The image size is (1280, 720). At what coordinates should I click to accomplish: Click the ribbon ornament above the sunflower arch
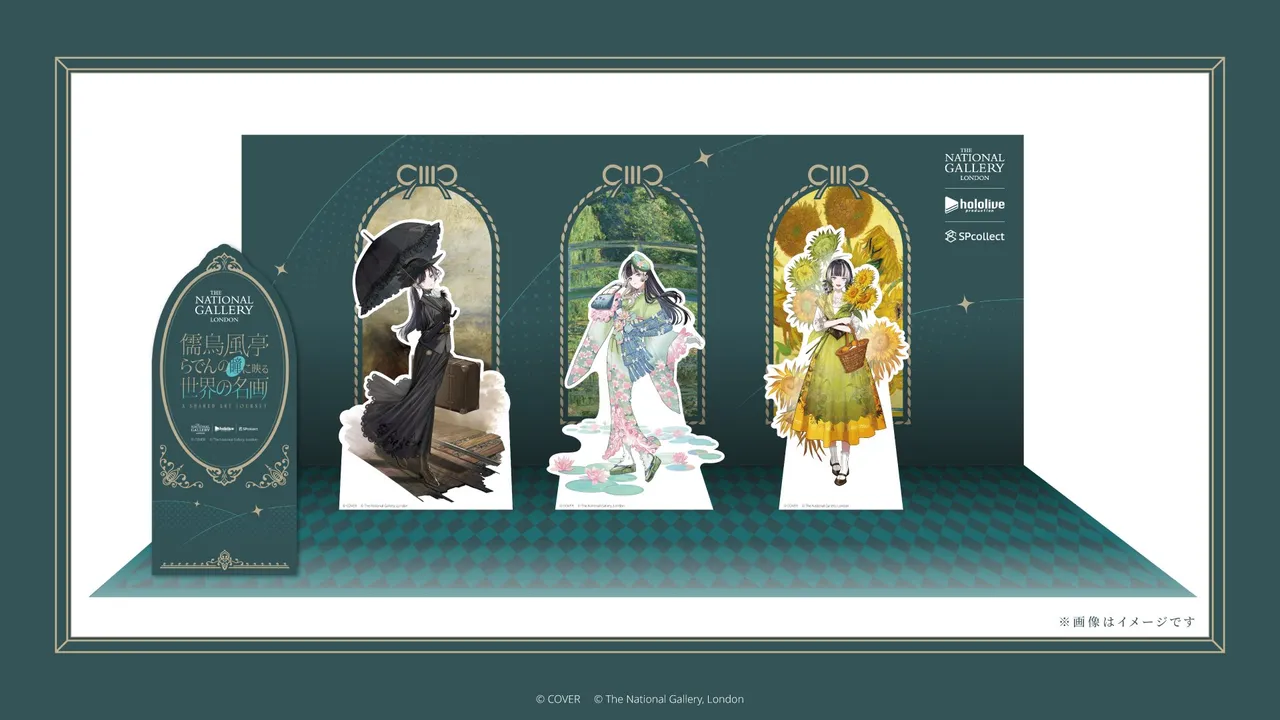tap(837, 177)
